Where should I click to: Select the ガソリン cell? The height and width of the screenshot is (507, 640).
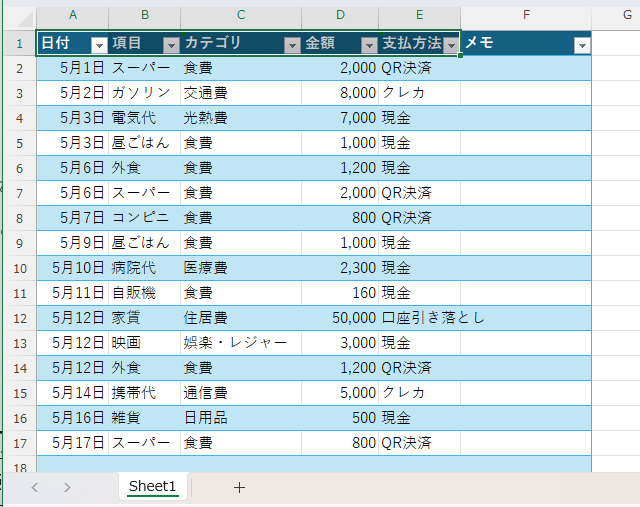click(145, 93)
